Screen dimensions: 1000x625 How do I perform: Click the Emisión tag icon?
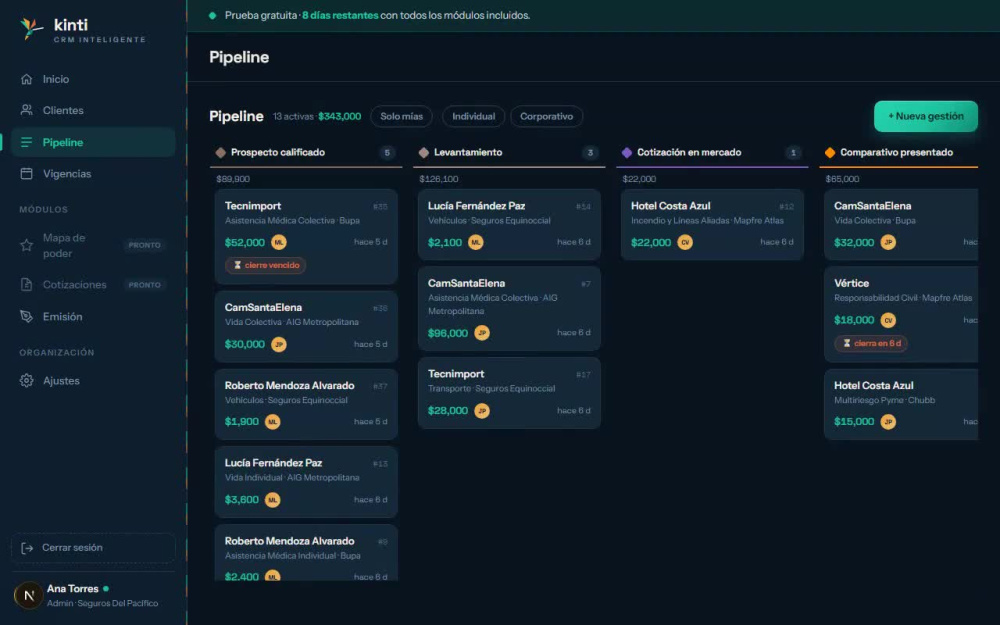click(26, 316)
